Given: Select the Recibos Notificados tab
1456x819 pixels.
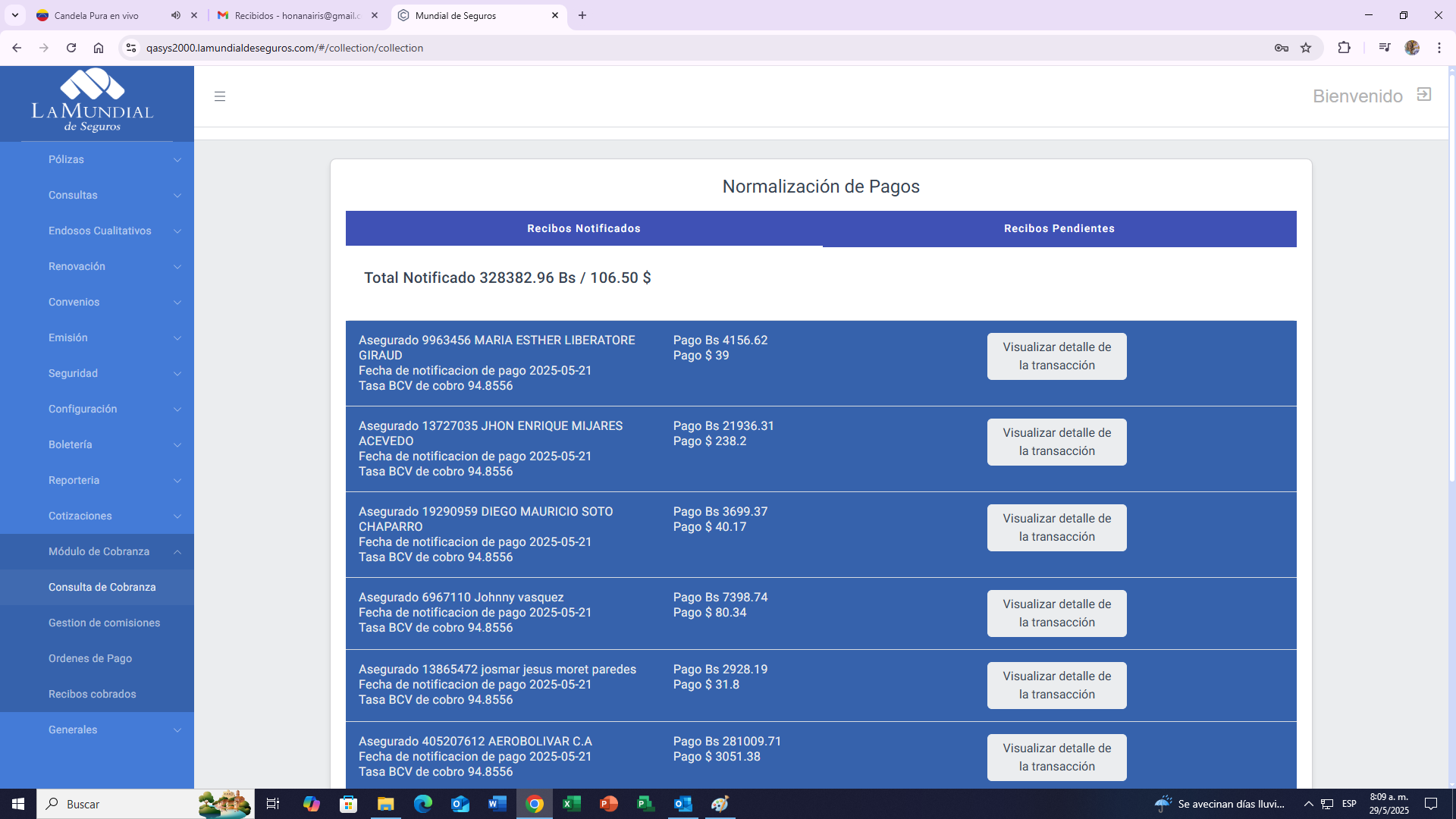Looking at the screenshot, I should (x=583, y=228).
